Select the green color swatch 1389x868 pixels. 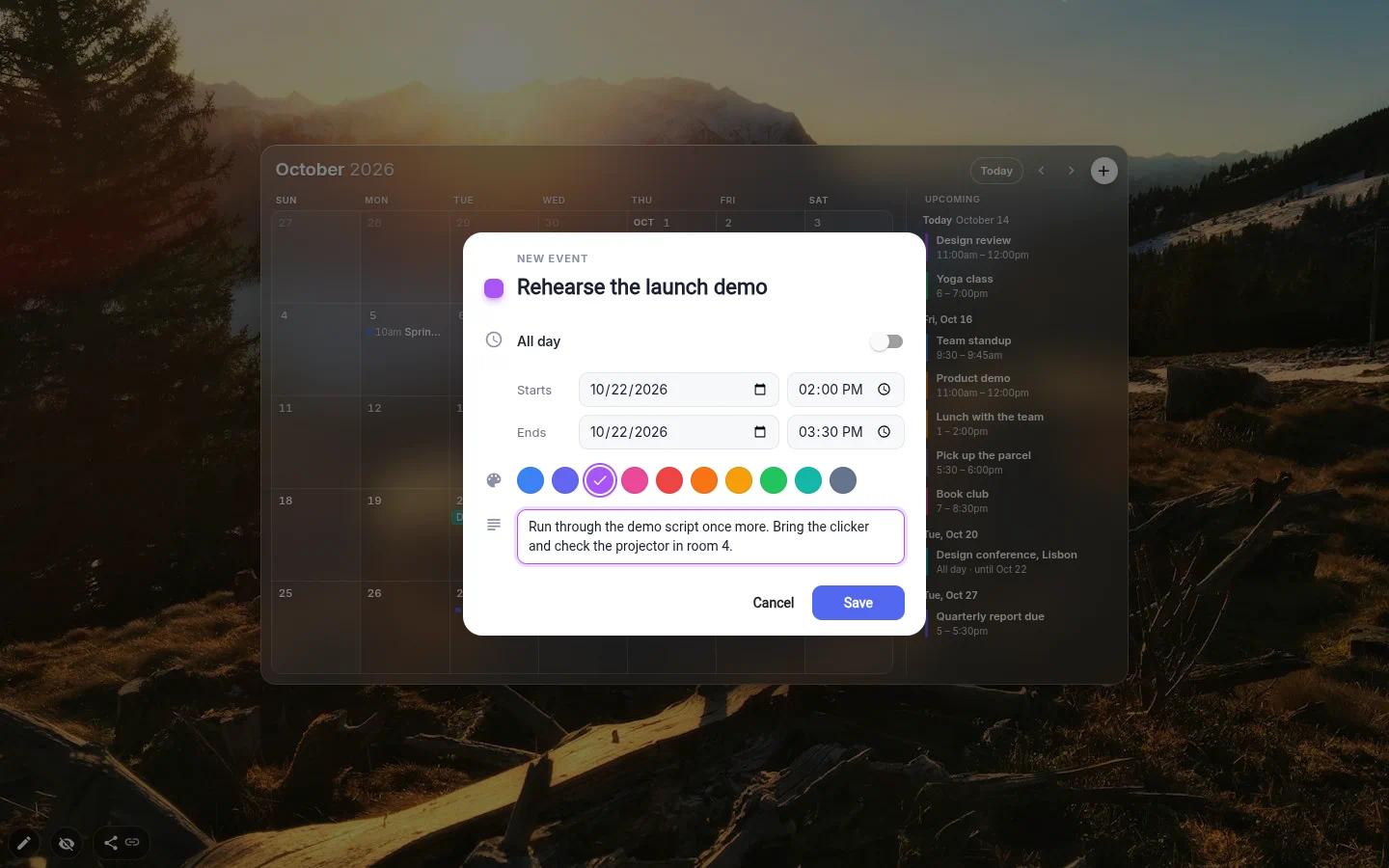coord(774,480)
